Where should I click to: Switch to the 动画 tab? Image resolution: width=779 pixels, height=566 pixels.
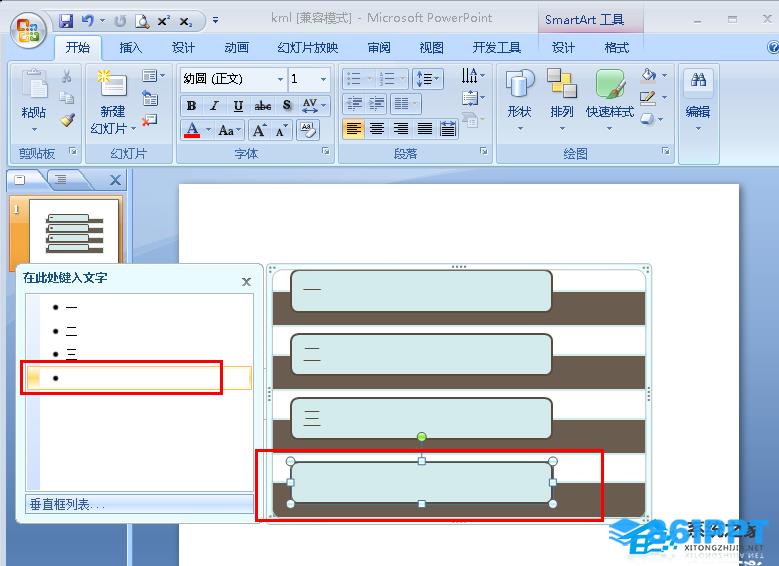[x=236, y=48]
